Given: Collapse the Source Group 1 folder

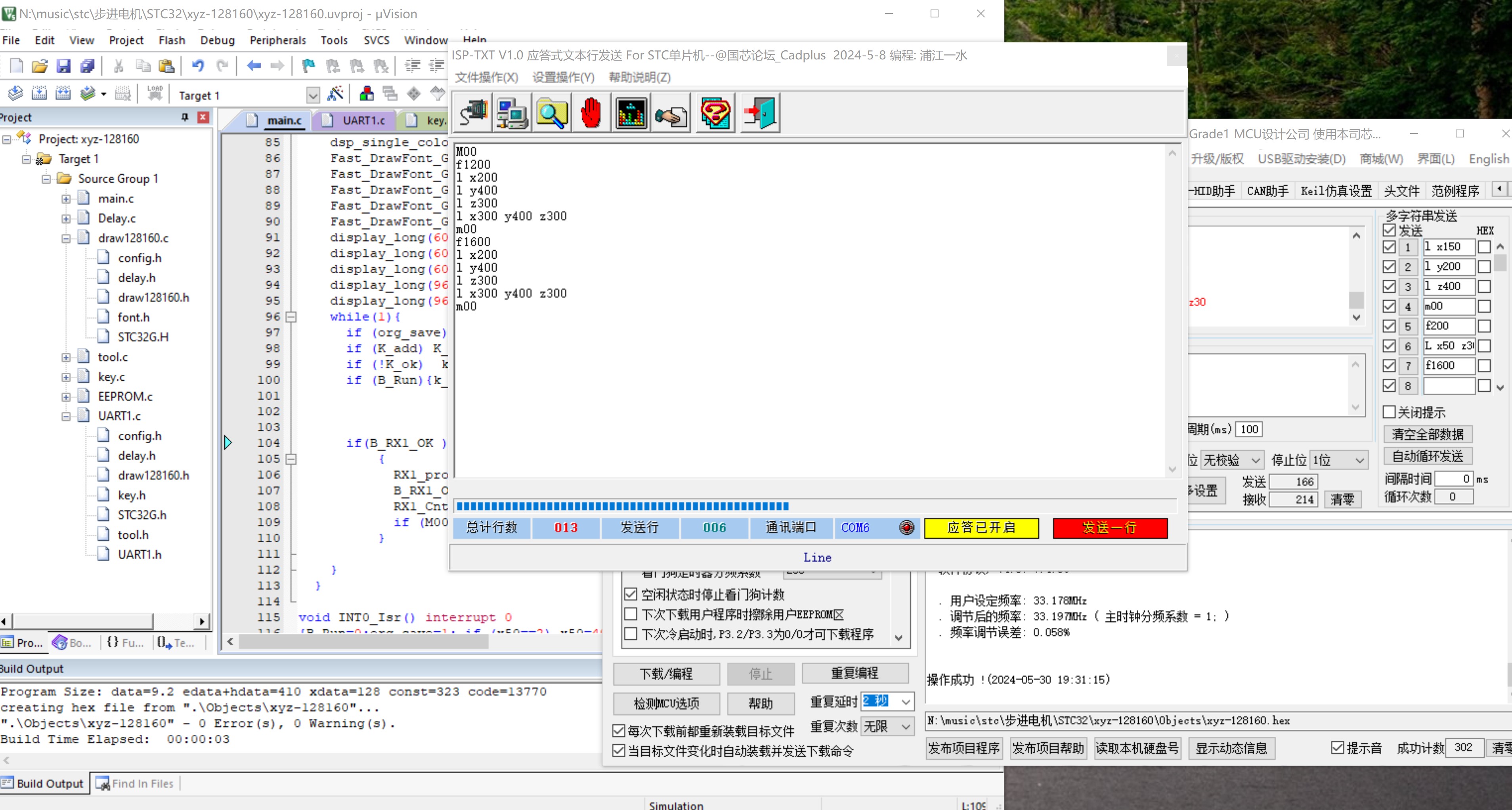Looking at the screenshot, I should tap(46, 179).
